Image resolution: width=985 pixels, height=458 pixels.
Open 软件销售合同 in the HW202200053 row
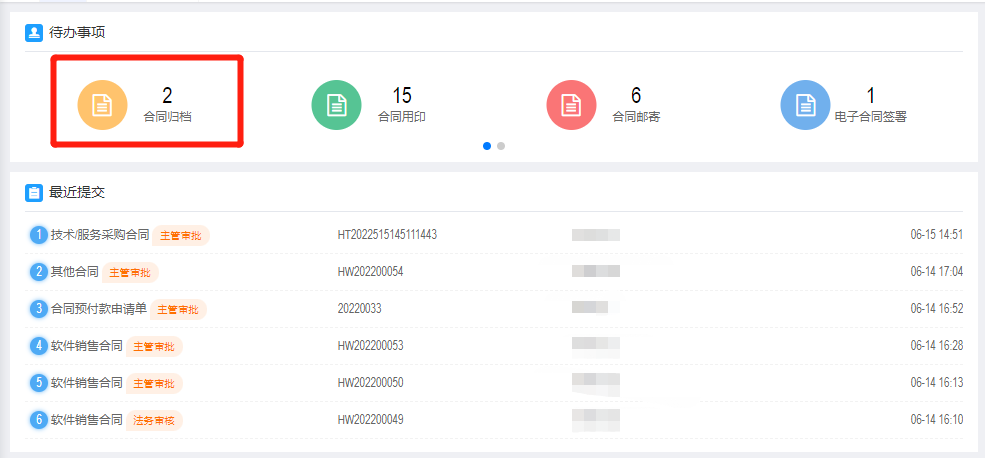pos(87,346)
